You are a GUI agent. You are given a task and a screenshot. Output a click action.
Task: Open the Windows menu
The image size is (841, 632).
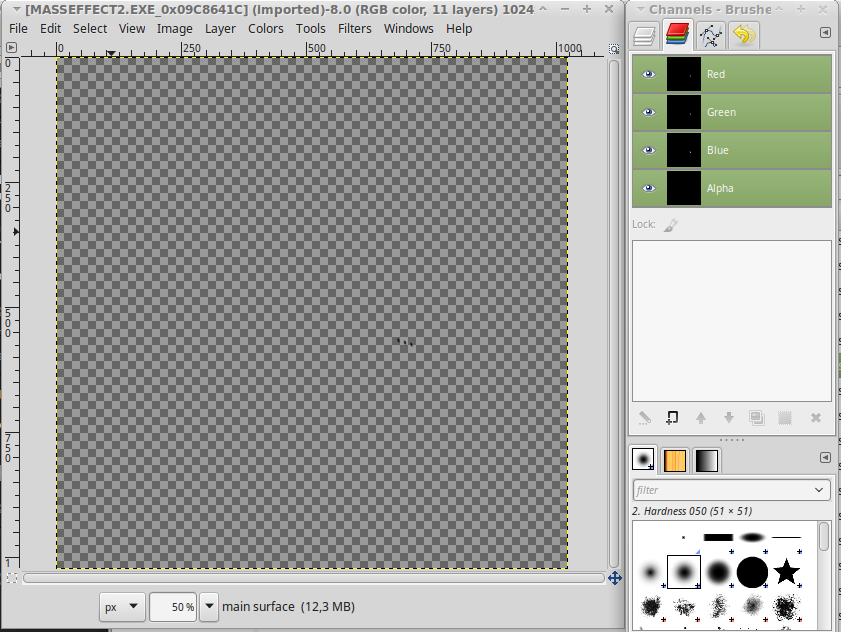[x=409, y=28]
